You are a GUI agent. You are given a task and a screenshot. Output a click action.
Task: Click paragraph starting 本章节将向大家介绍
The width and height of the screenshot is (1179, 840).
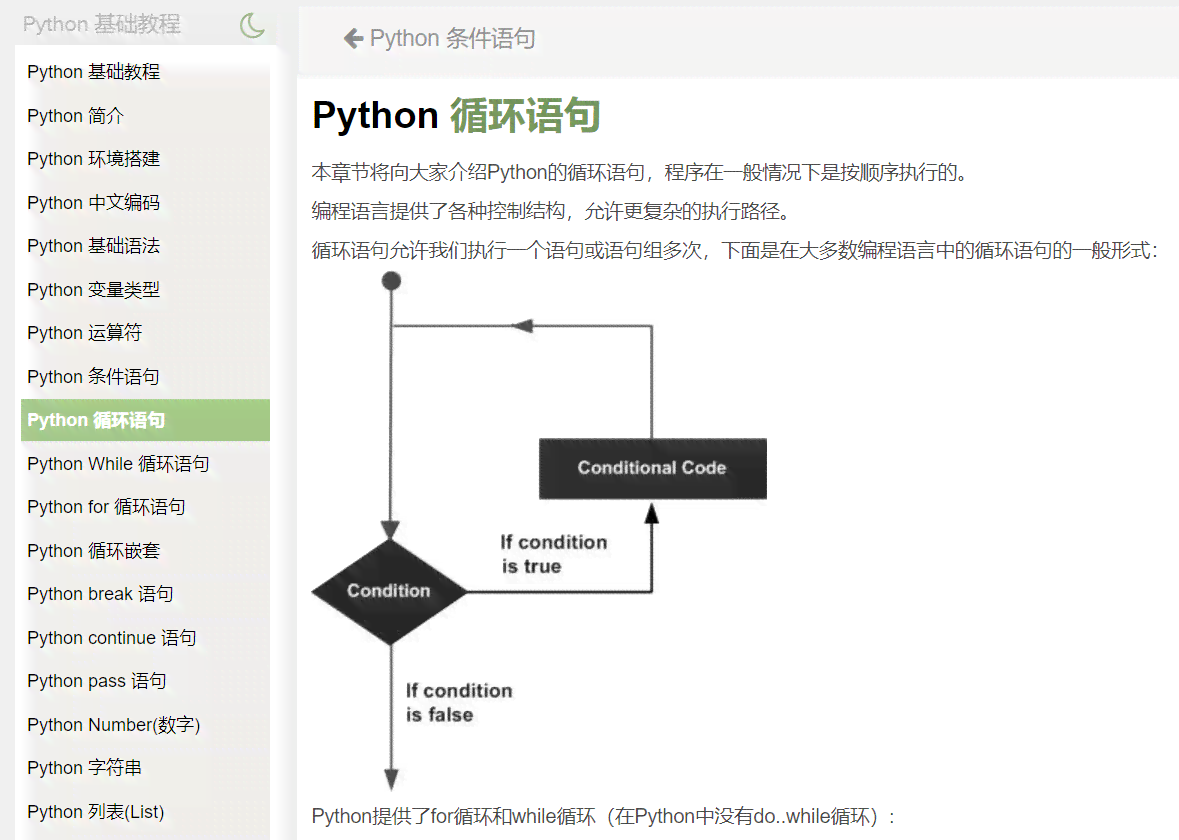coord(641,172)
